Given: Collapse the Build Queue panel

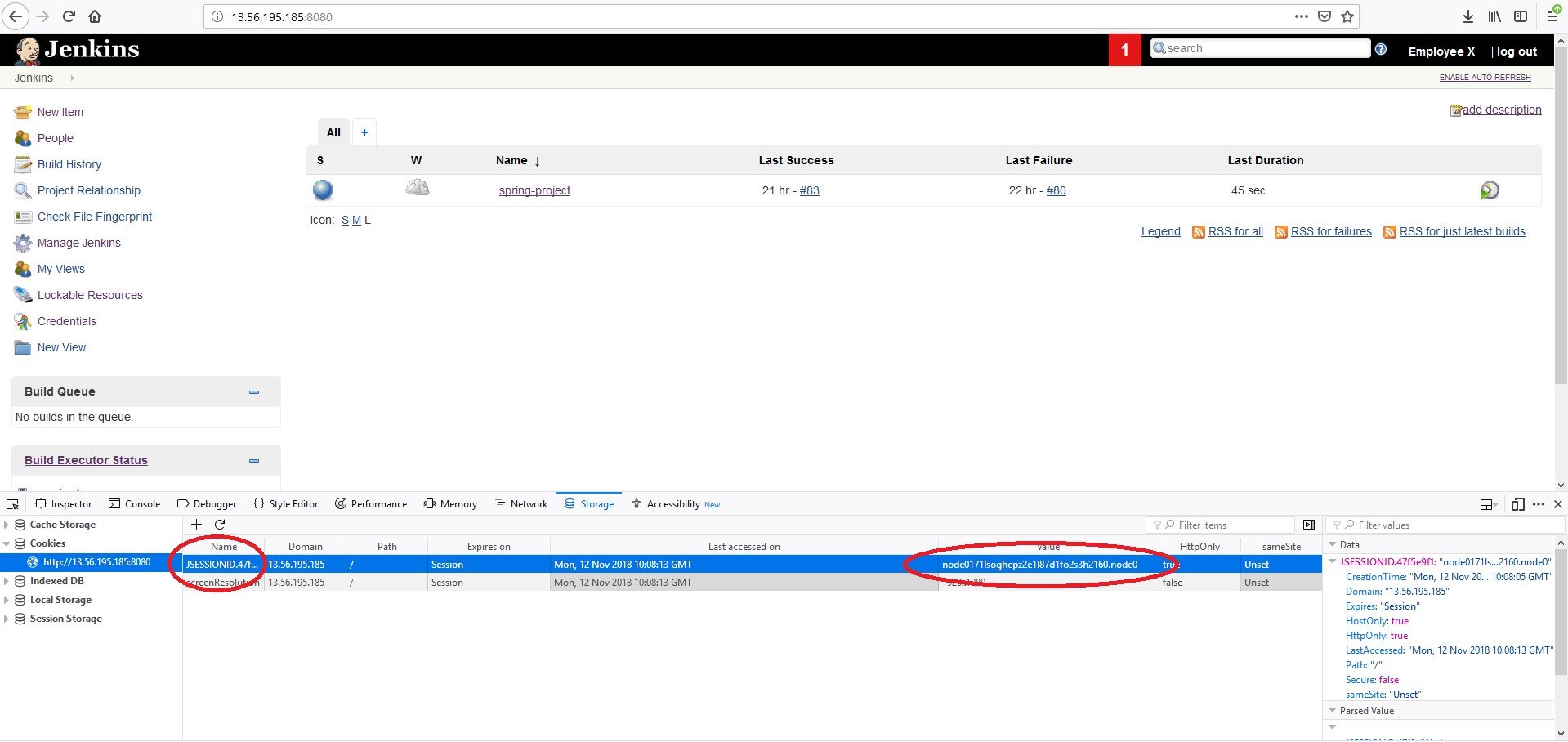Looking at the screenshot, I should 254,392.
